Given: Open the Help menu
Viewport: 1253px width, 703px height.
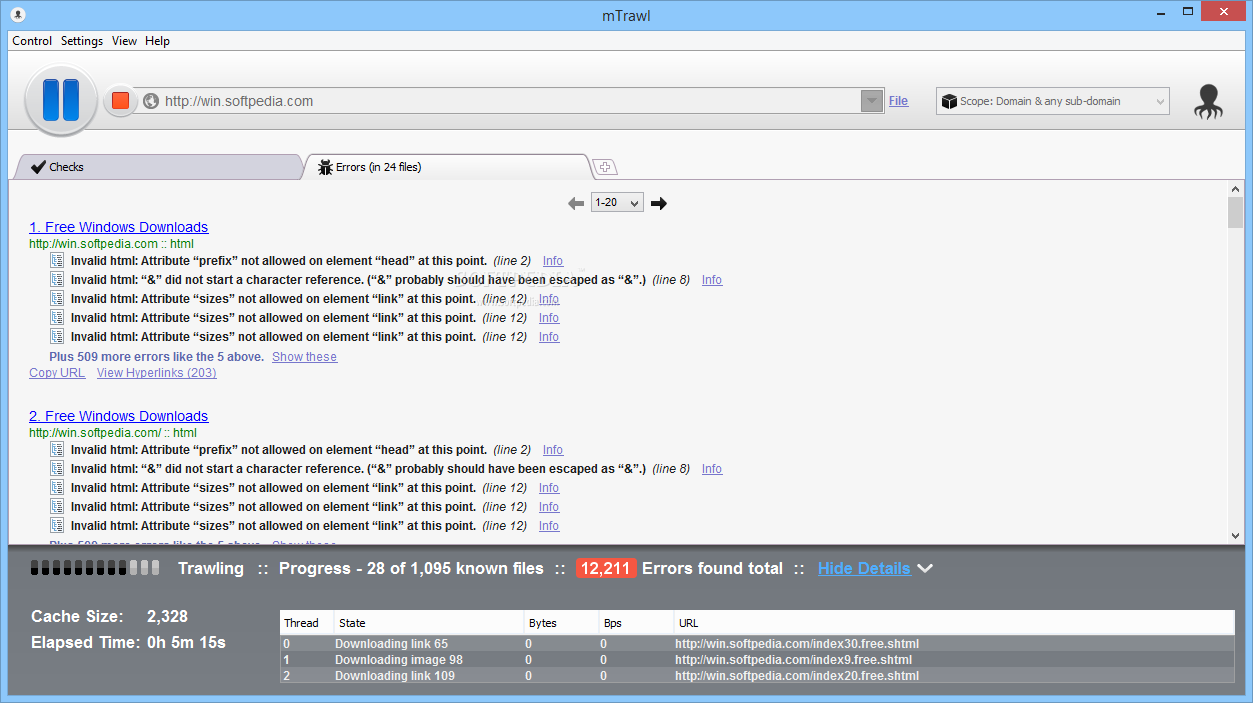Looking at the screenshot, I should pyautogui.click(x=157, y=41).
